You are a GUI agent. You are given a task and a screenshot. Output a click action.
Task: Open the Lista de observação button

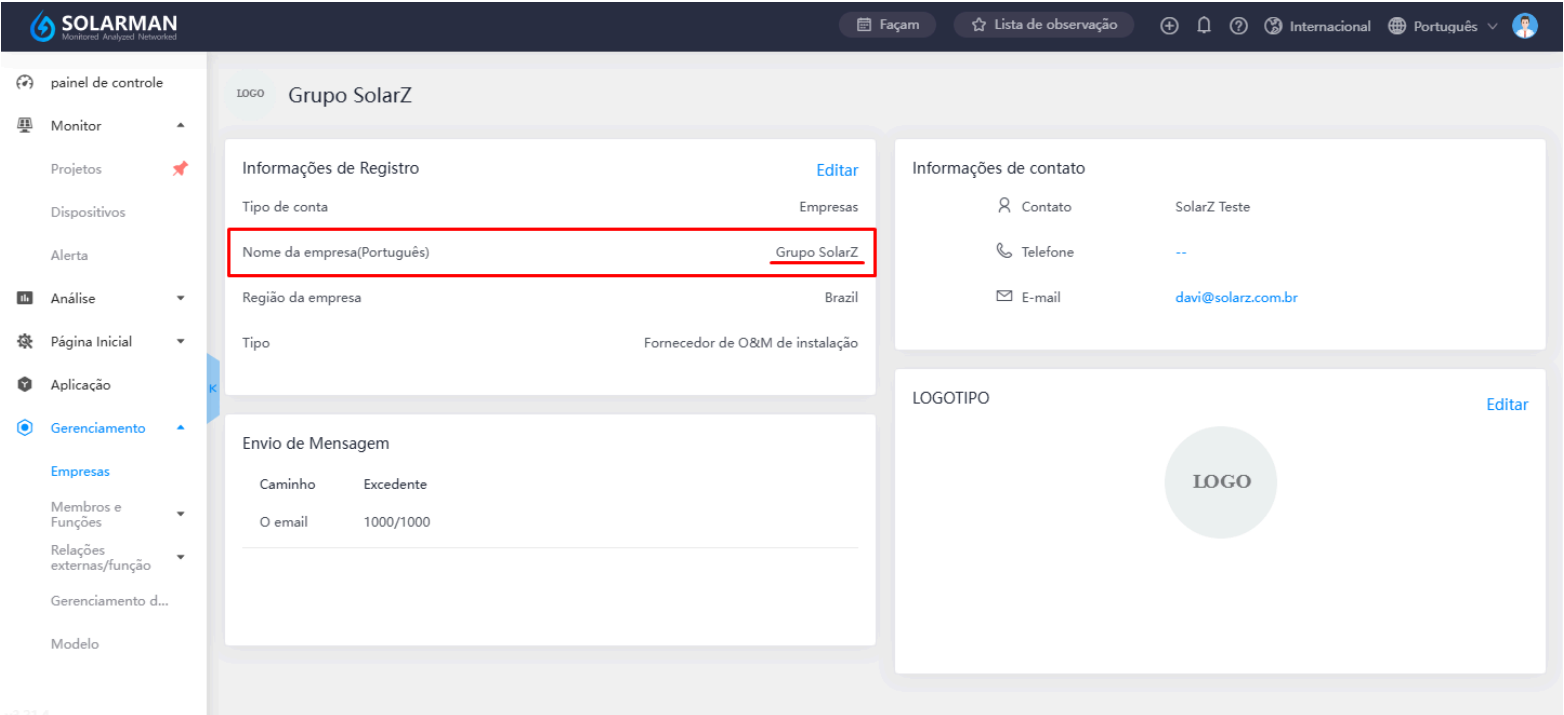pyautogui.click(x=1044, y=25)
